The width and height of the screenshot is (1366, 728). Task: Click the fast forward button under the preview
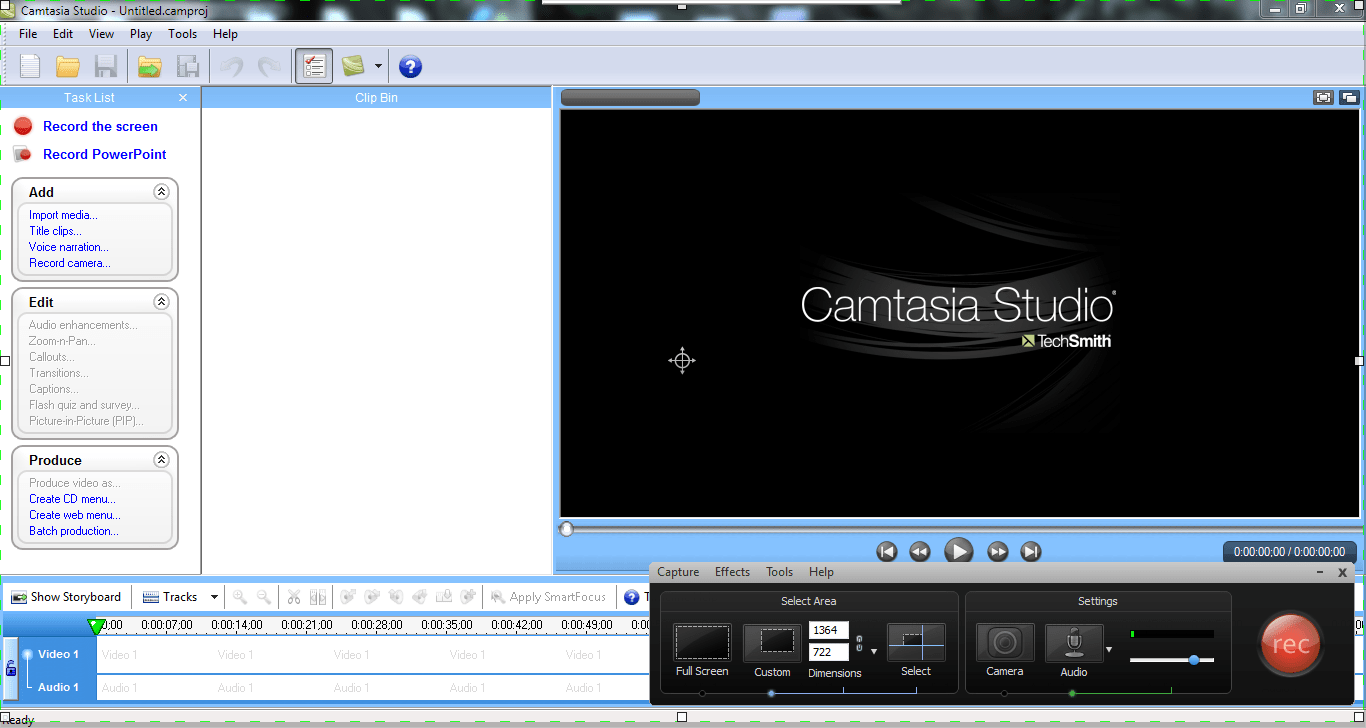(997, 551)
